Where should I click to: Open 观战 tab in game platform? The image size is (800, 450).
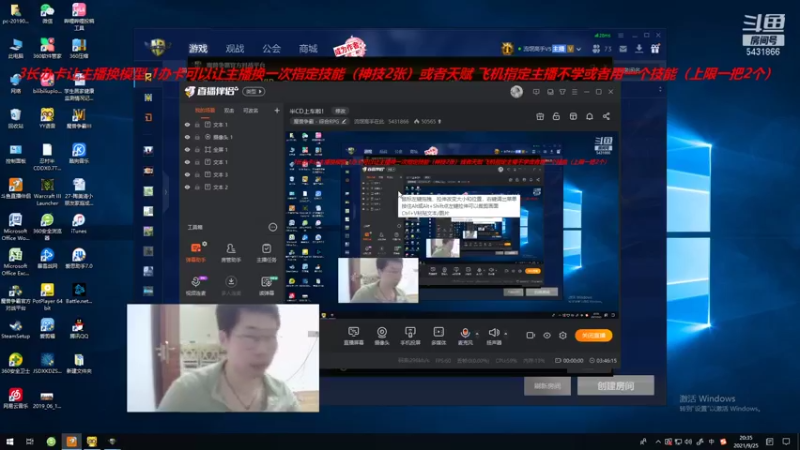(x=235, y=48)
